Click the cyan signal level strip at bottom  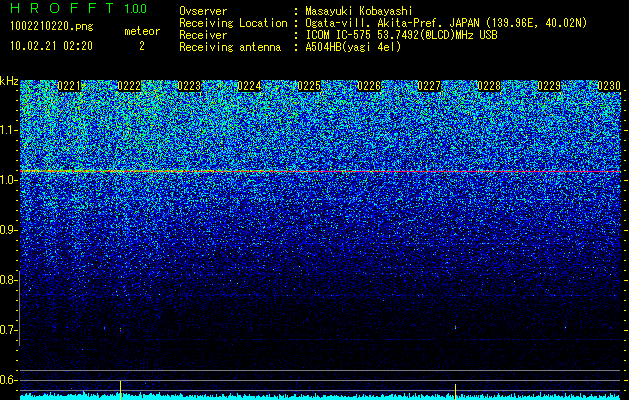coord(320,396)
